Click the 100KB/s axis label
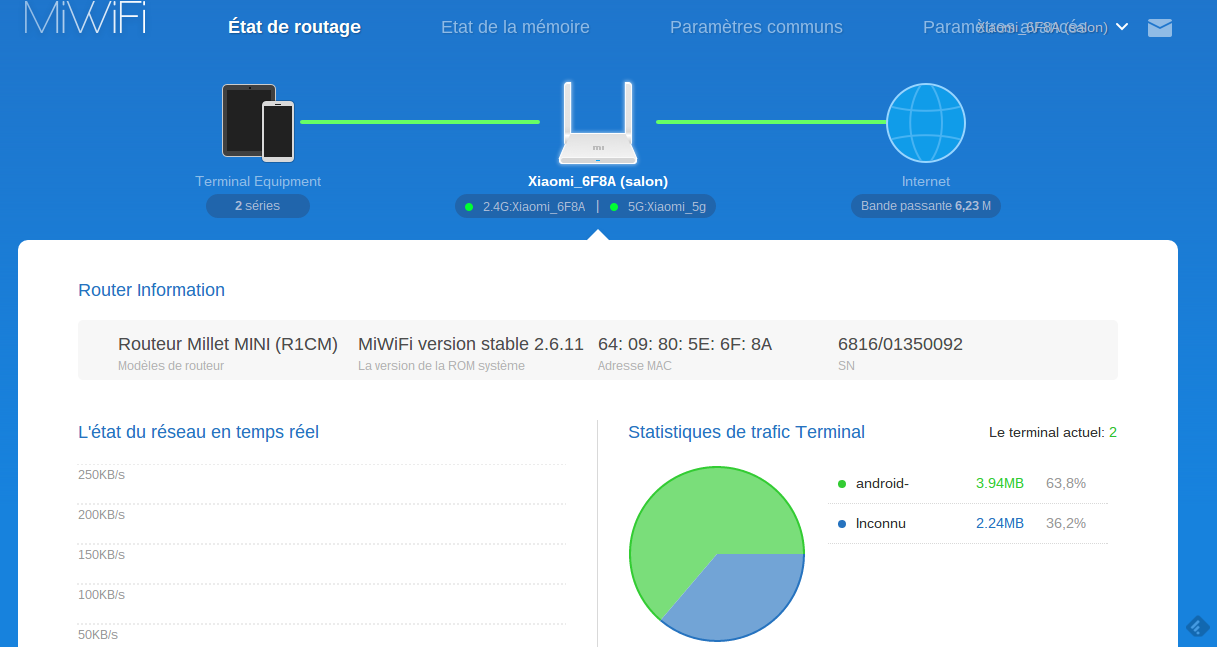The image size is (1217, 647). (101, 594)
